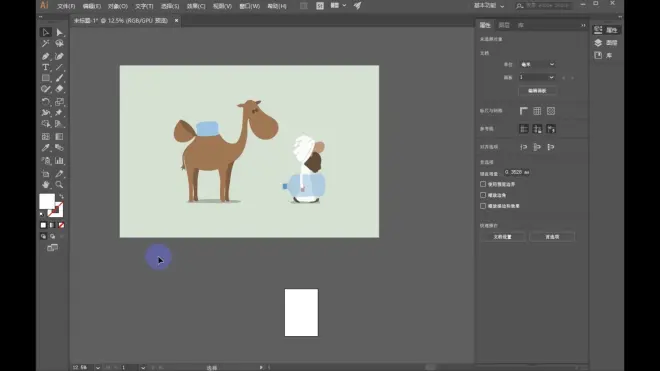Select the Curvature tool
Viewport: 660px width, 371px height.
(59, 56)
